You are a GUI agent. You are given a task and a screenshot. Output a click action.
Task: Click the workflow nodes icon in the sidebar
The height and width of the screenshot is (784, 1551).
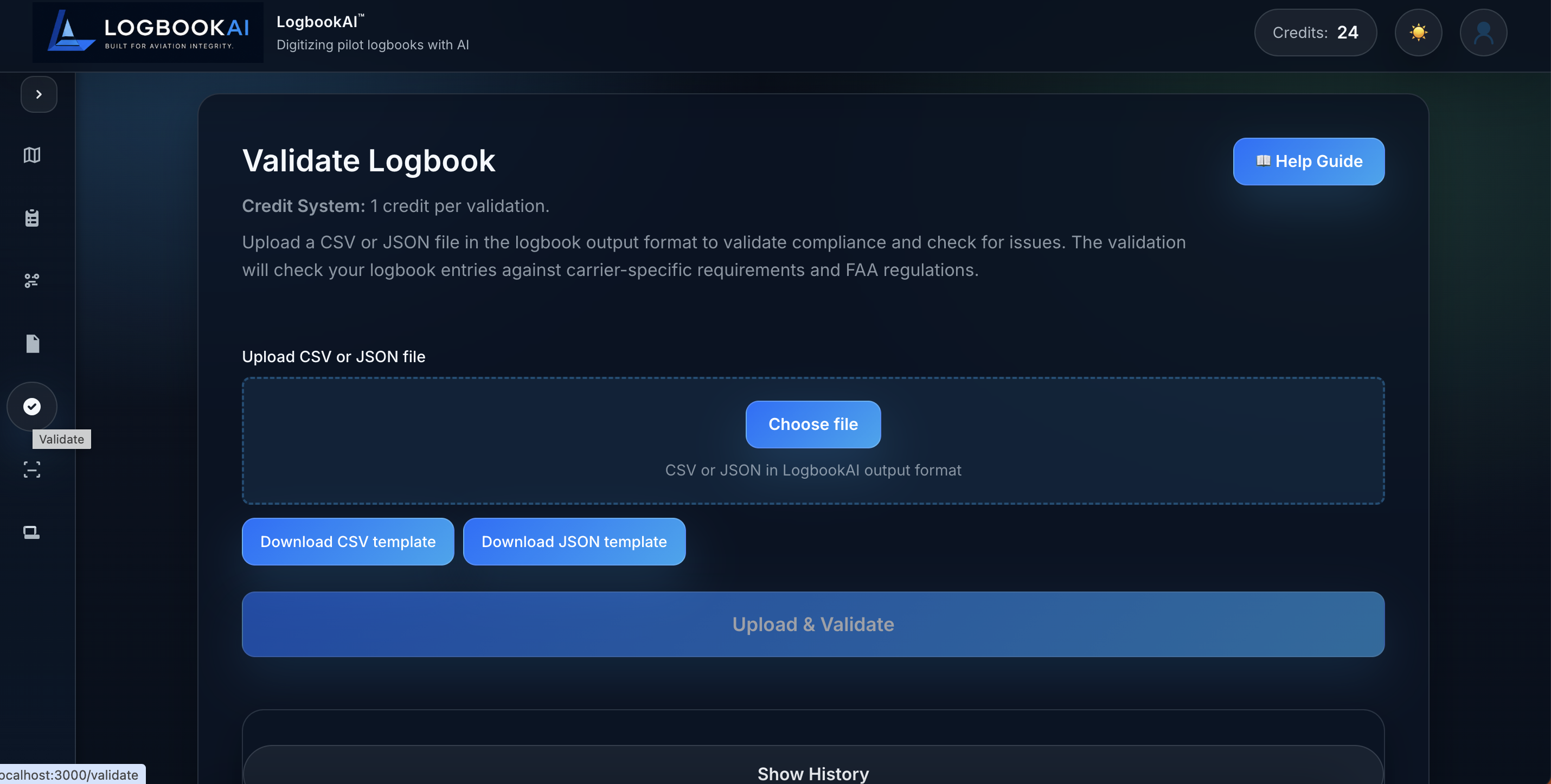(32, 281)
